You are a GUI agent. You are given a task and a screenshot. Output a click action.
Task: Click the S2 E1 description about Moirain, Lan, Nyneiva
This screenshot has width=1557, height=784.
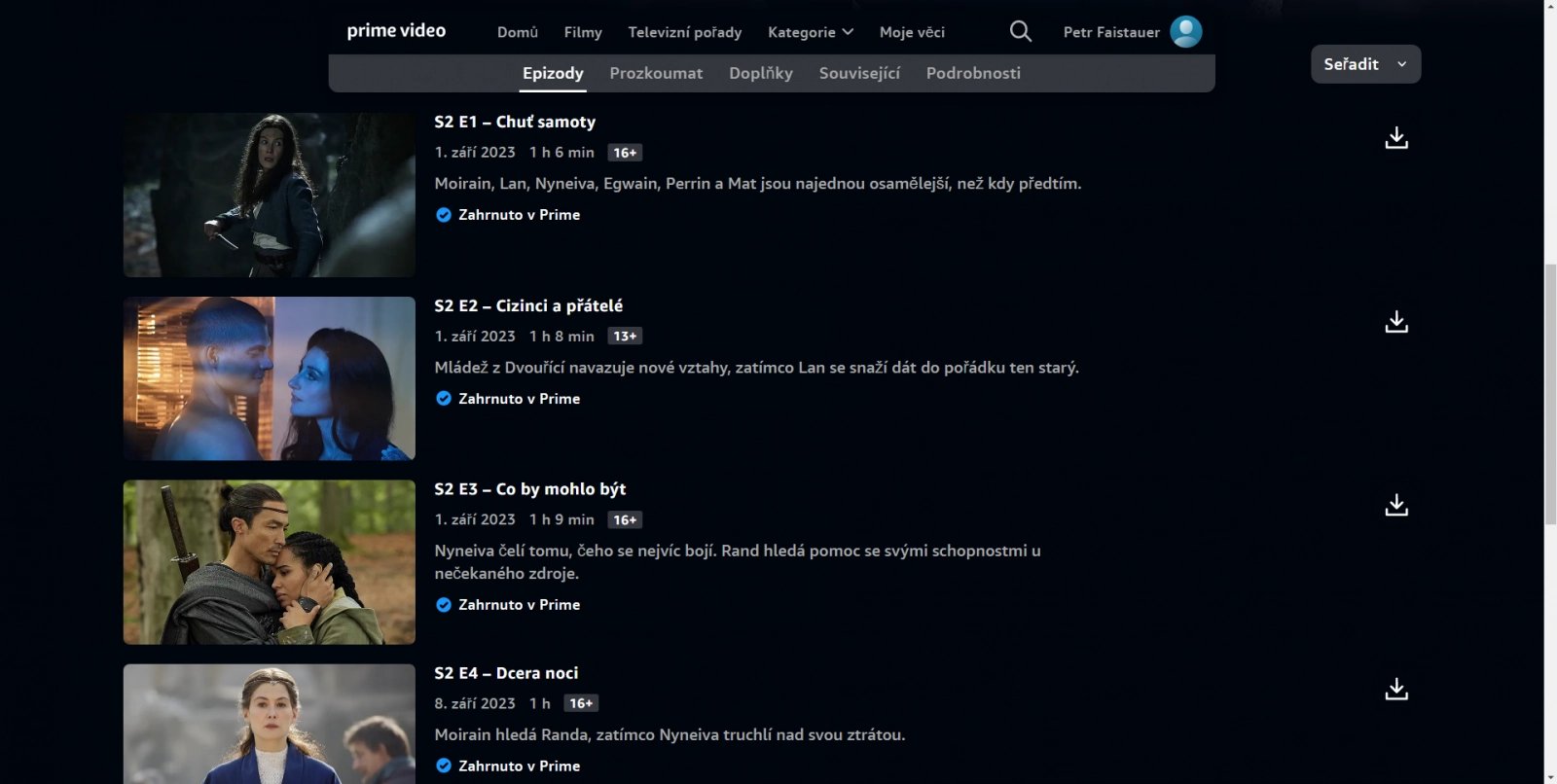coord(758,184)
